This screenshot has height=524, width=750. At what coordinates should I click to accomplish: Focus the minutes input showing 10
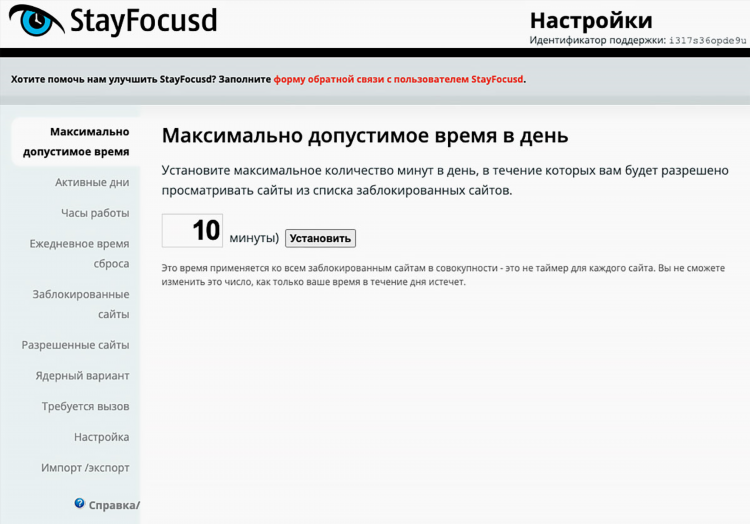[x=192, y=230]
